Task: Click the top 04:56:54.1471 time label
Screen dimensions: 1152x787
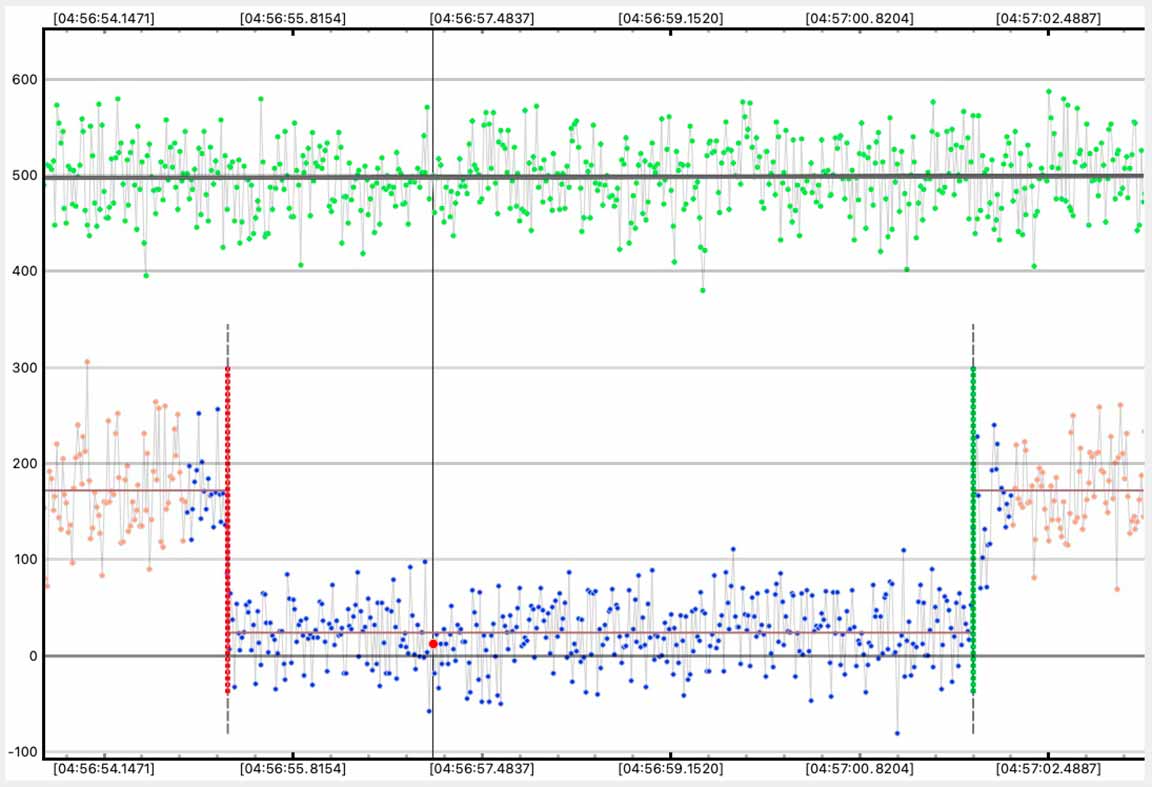Action: (104, 18)
